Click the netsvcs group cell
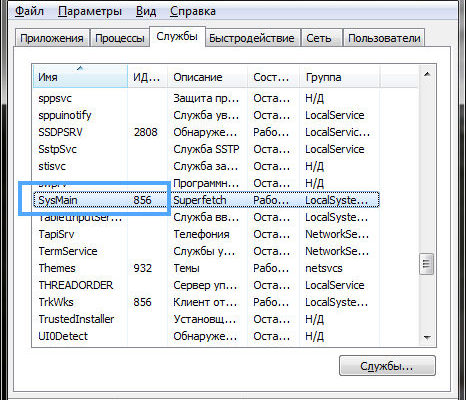 (324, 268)
